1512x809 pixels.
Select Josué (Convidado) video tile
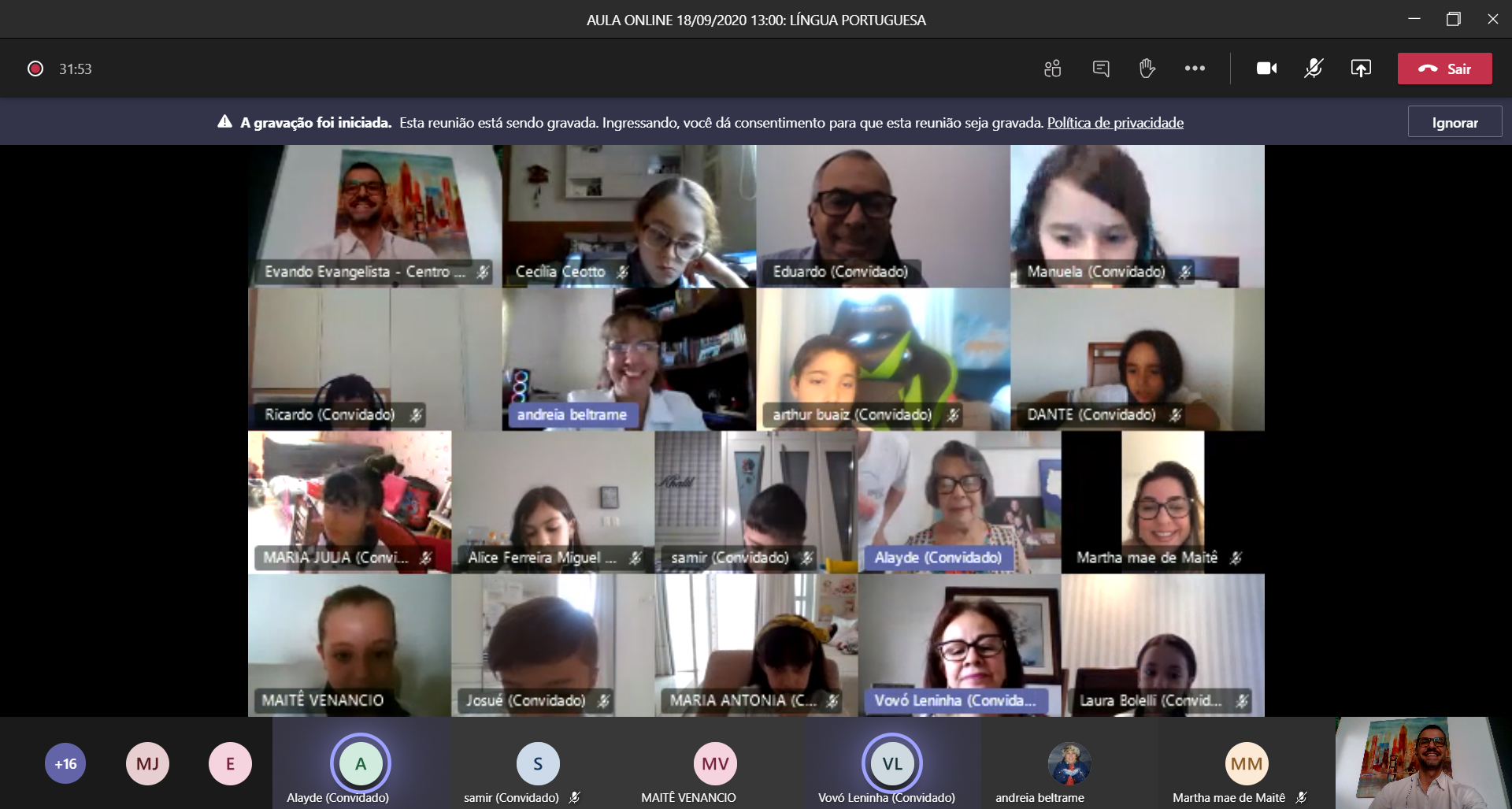553,645
